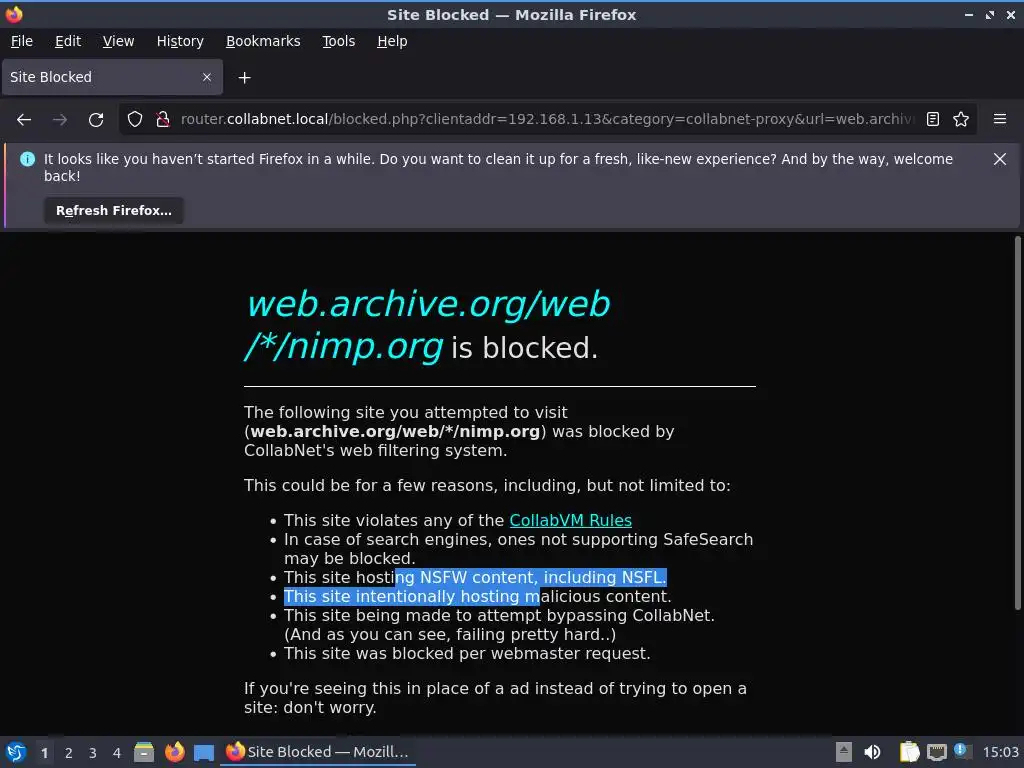Switch to workspace 1
1024x768 pixels.
[x=44, y=753]
